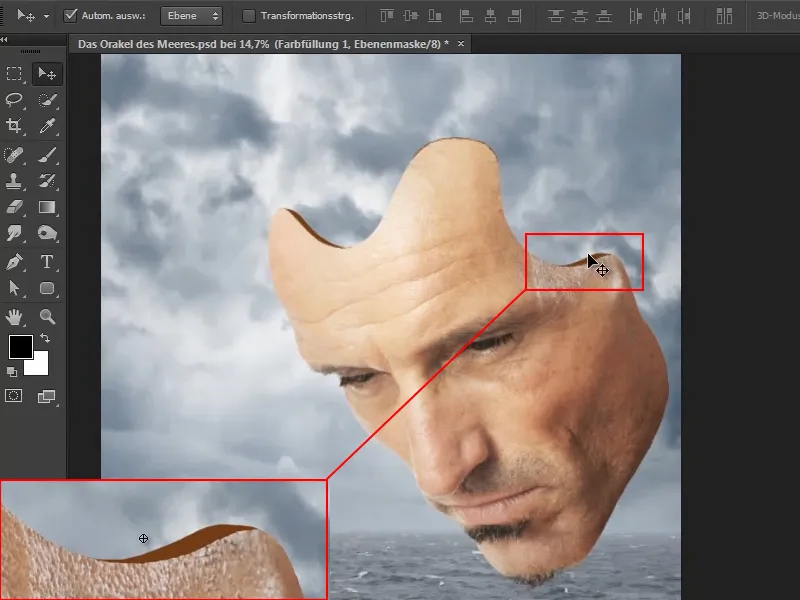Click the Auto-Align Layers icon
Screen dimensions: 800x600
(x=724, y=16)
